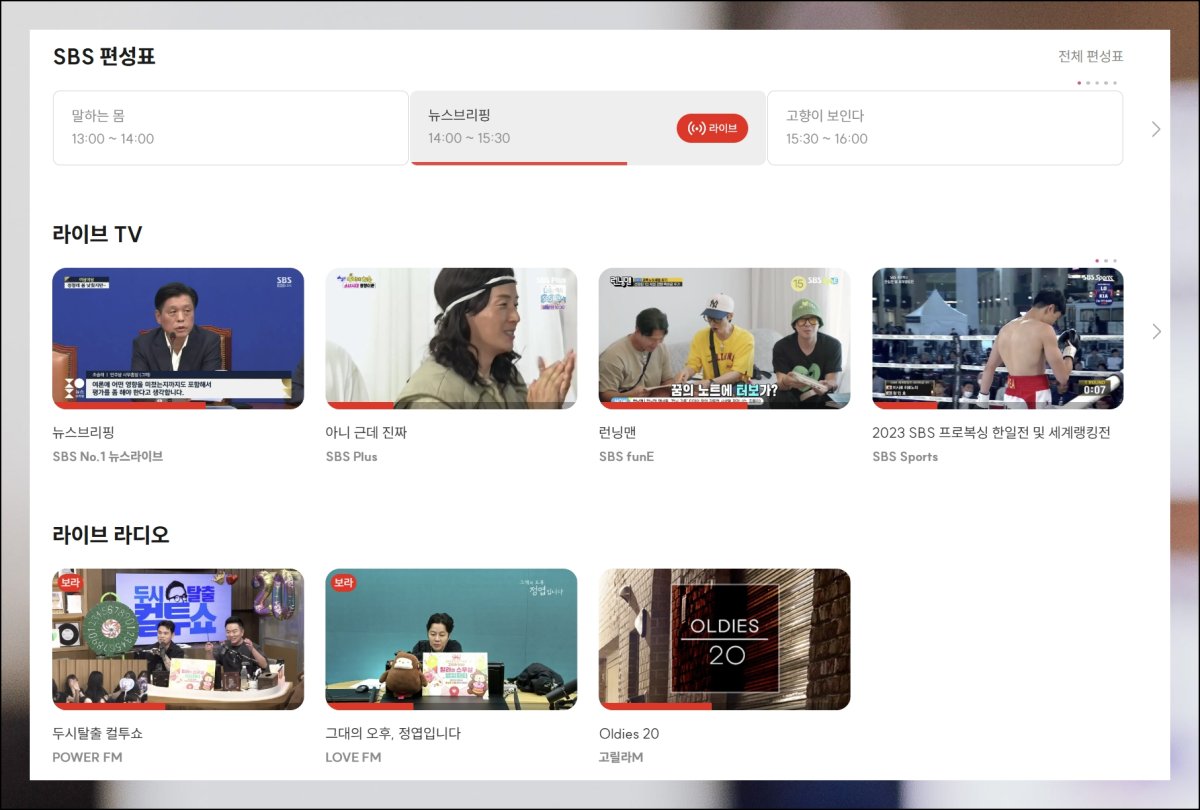Advance the 라이브 TV carousel with right chevron
Image resolution: width=1200 pixels, height=810 pixels.
point(1156,331)
